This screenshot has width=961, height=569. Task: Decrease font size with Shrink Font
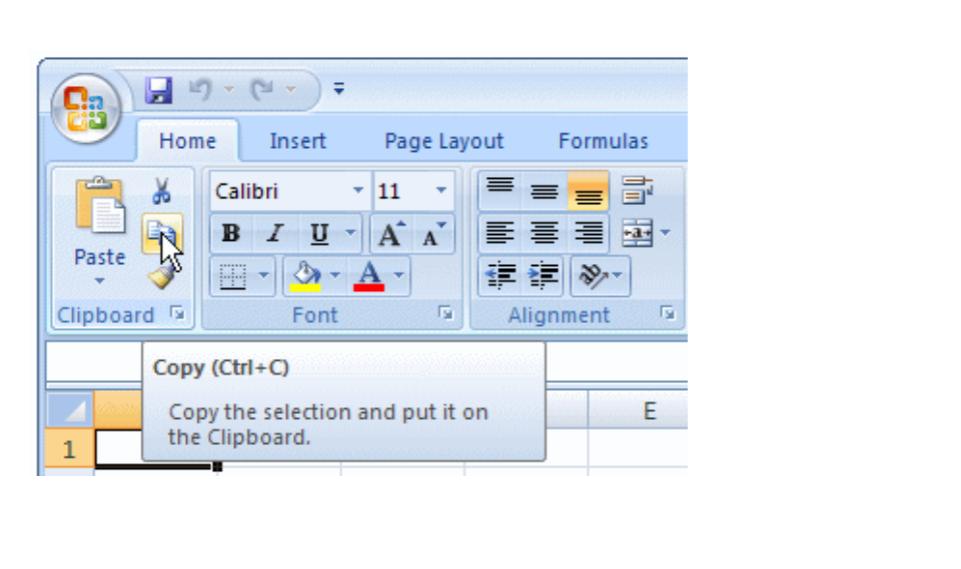coord(433,234)
